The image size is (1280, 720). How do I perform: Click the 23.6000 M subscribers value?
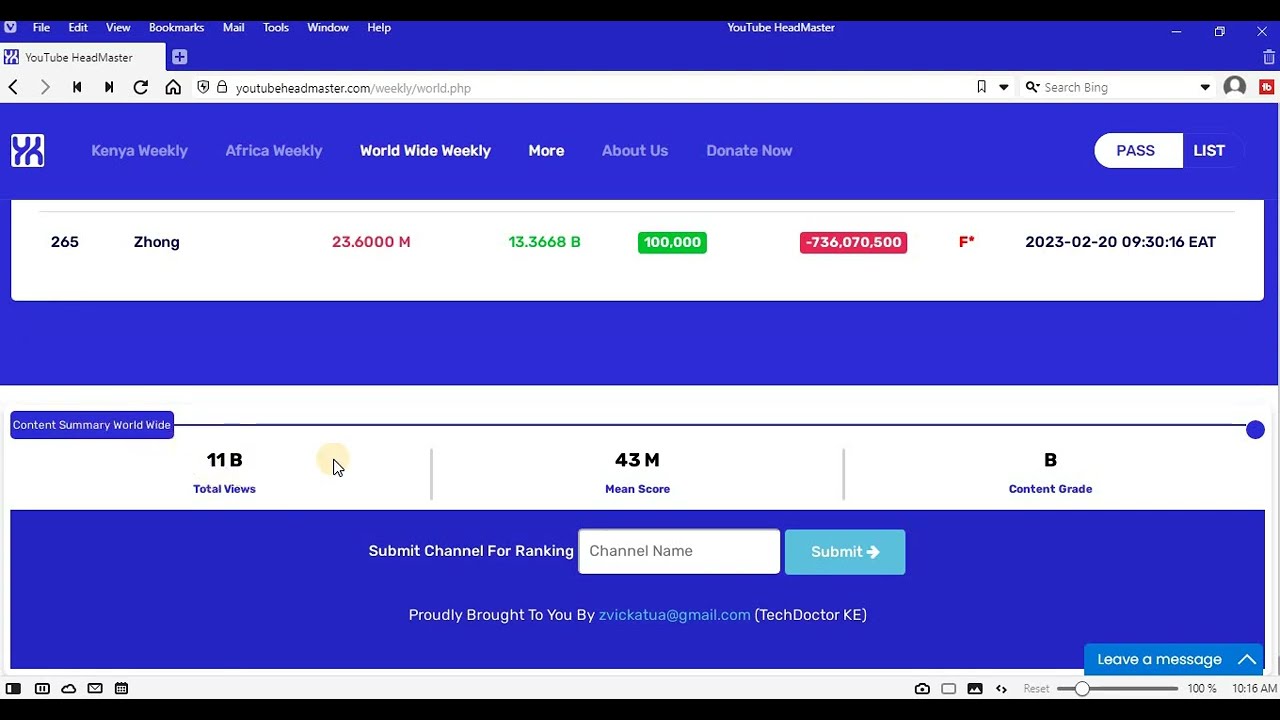click(371, 242)
